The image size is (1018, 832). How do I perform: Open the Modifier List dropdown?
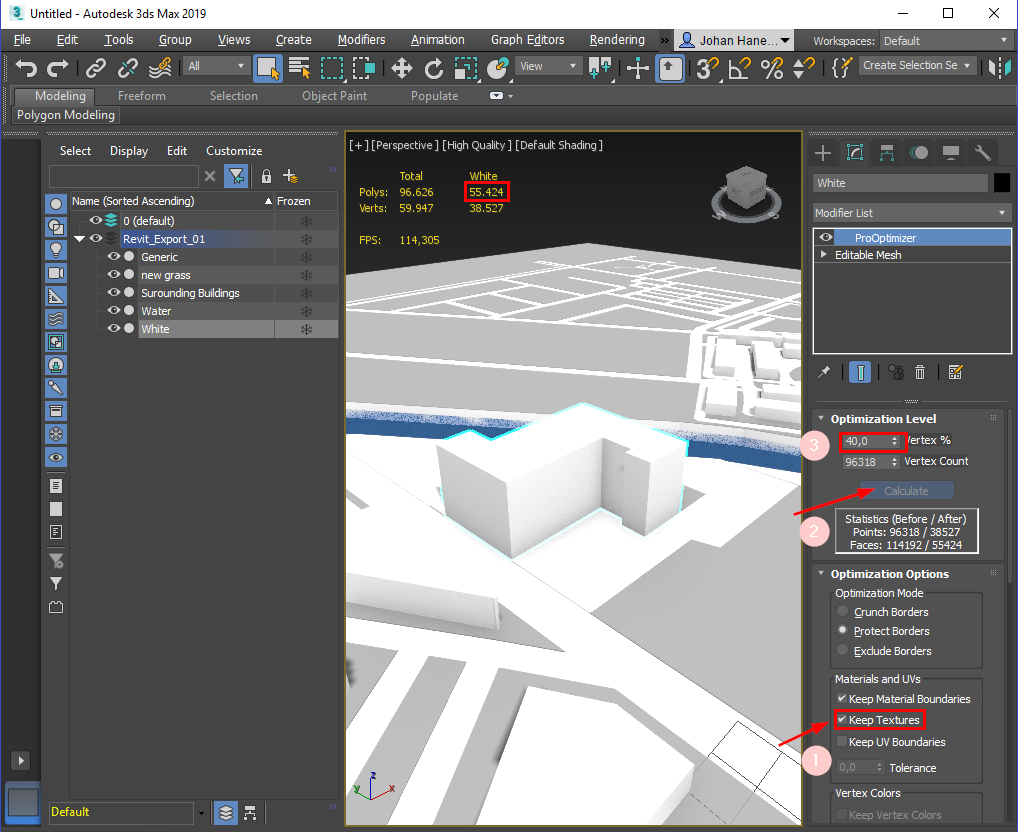[x=912, y=213]
